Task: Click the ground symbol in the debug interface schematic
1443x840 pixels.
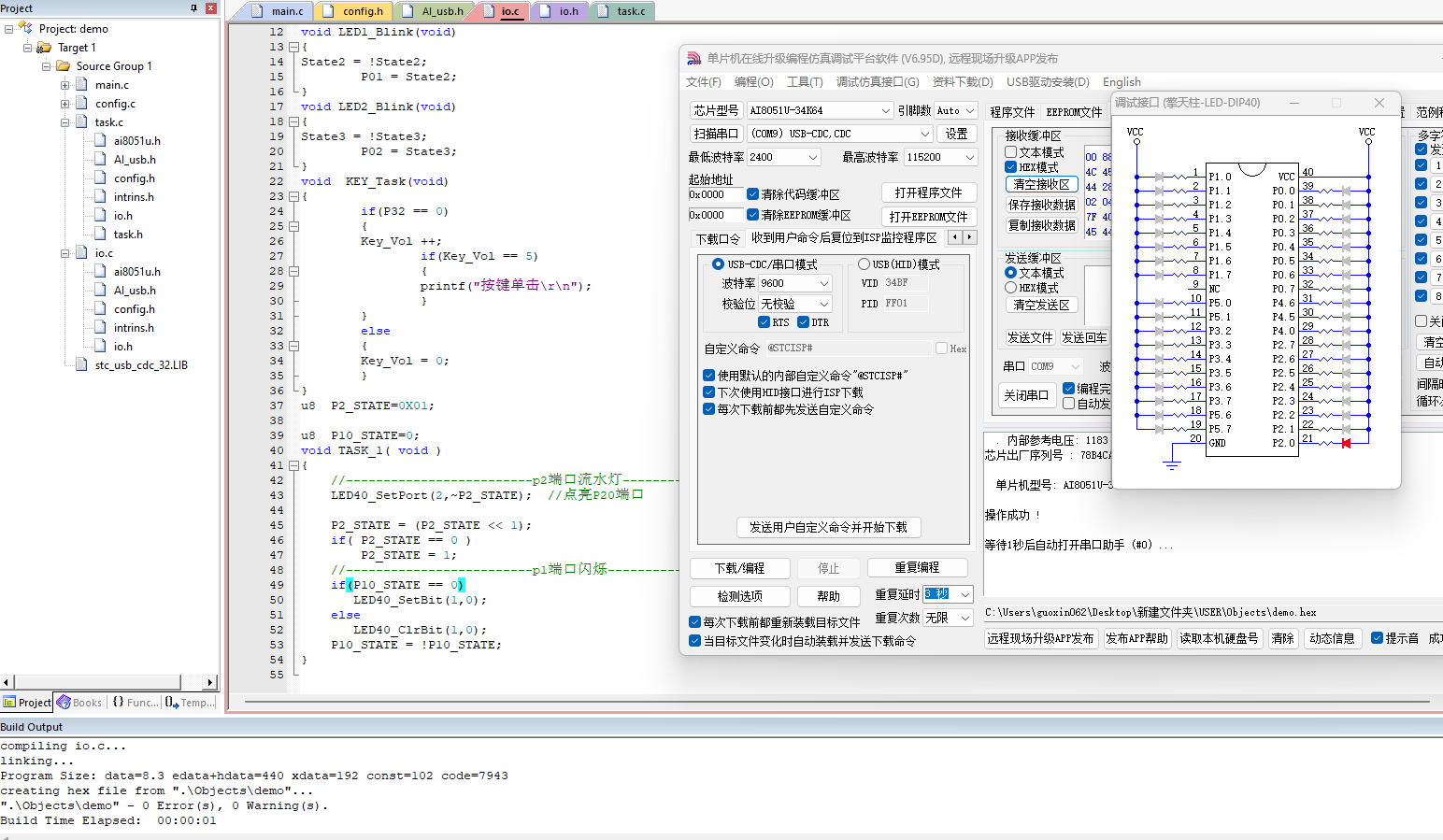Action: point(1171,464)
